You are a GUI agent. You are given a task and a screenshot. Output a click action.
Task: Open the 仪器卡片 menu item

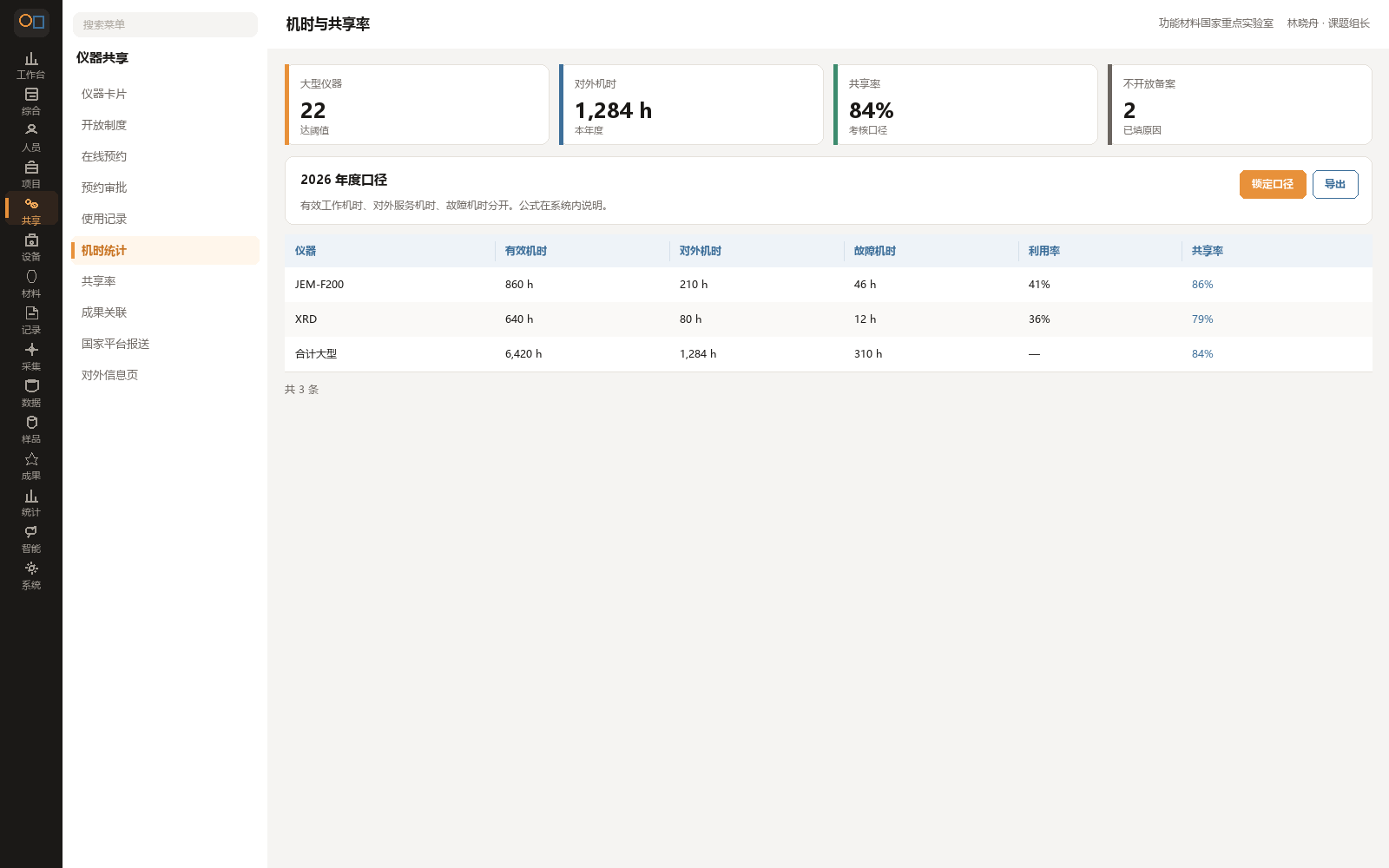165,94
